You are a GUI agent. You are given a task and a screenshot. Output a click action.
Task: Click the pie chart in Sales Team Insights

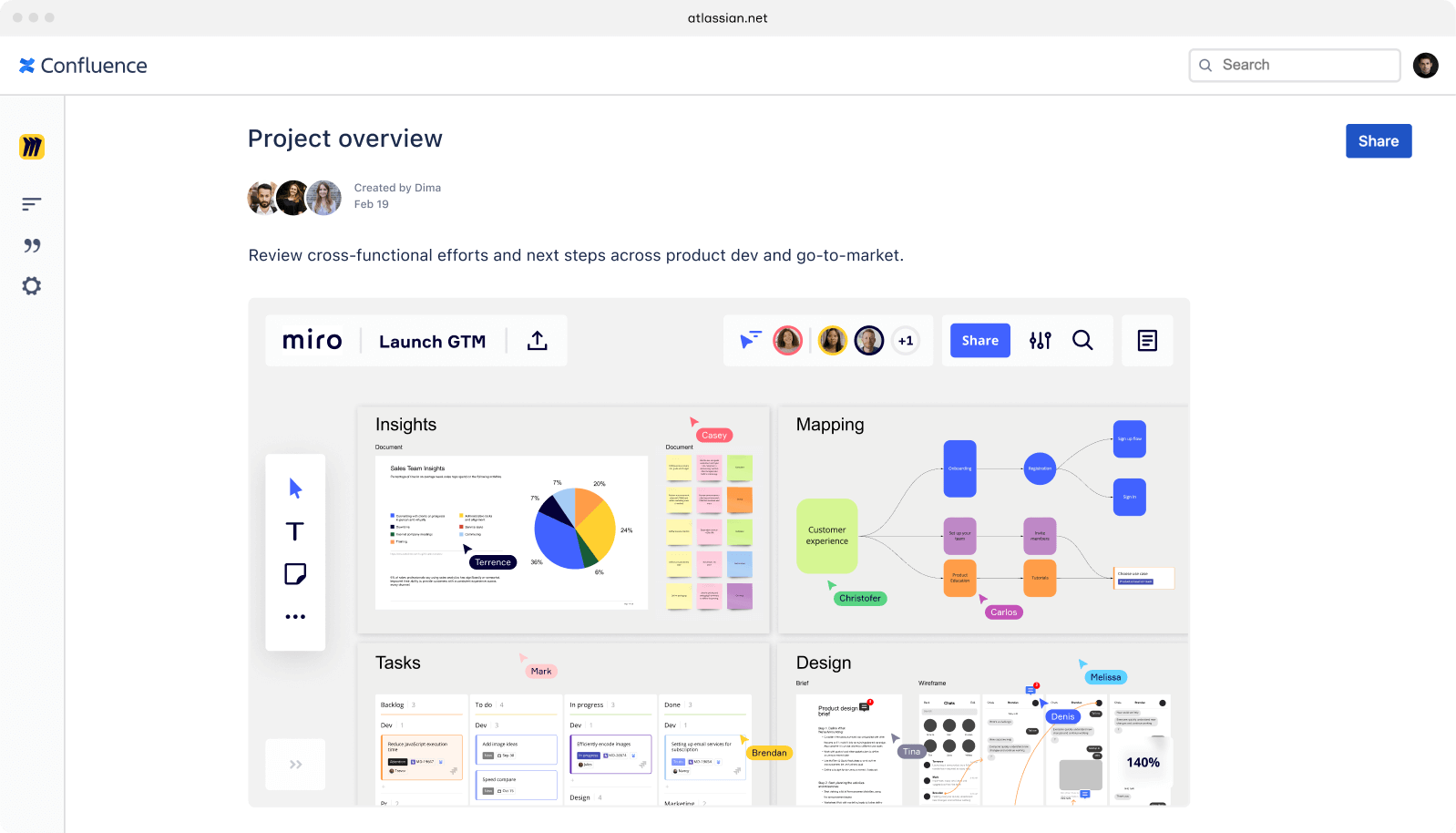pyautogui.click(x=575, y=529)
